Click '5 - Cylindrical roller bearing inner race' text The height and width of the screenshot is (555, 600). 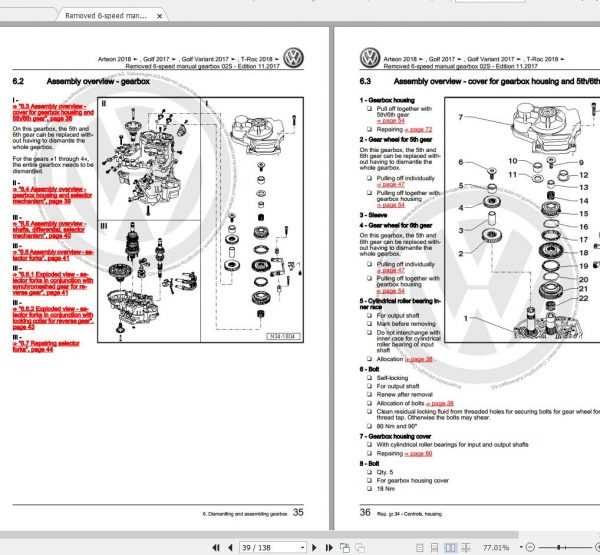click(400, 304)
